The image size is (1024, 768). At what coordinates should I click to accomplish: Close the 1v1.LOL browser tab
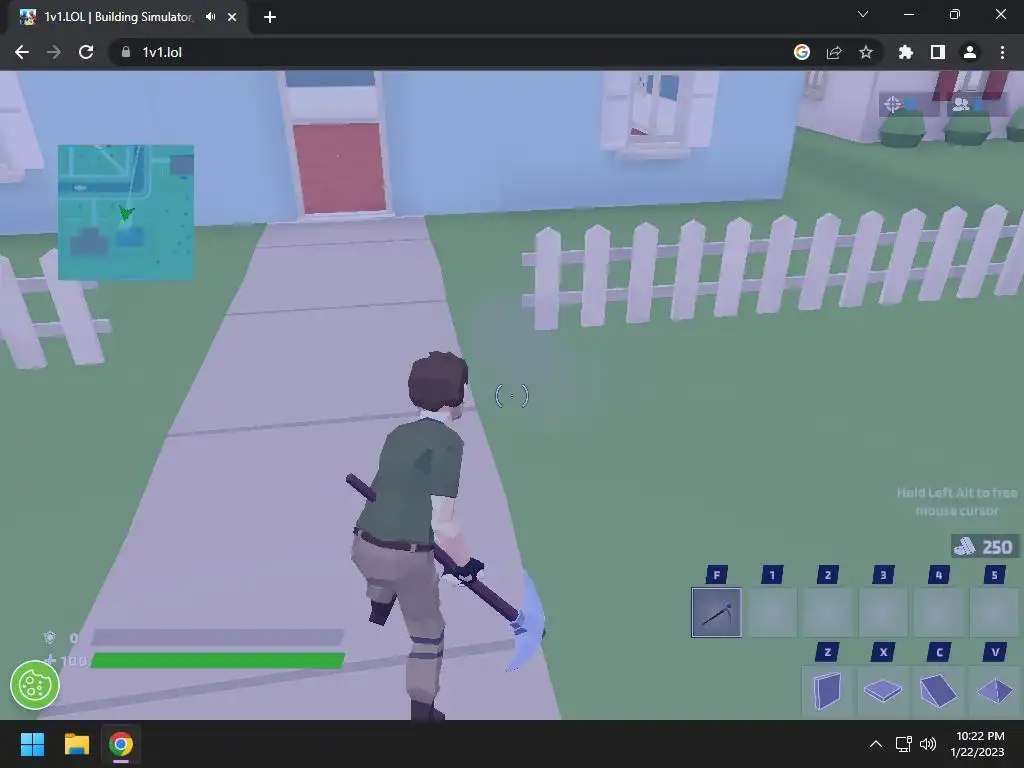[232, 17]
